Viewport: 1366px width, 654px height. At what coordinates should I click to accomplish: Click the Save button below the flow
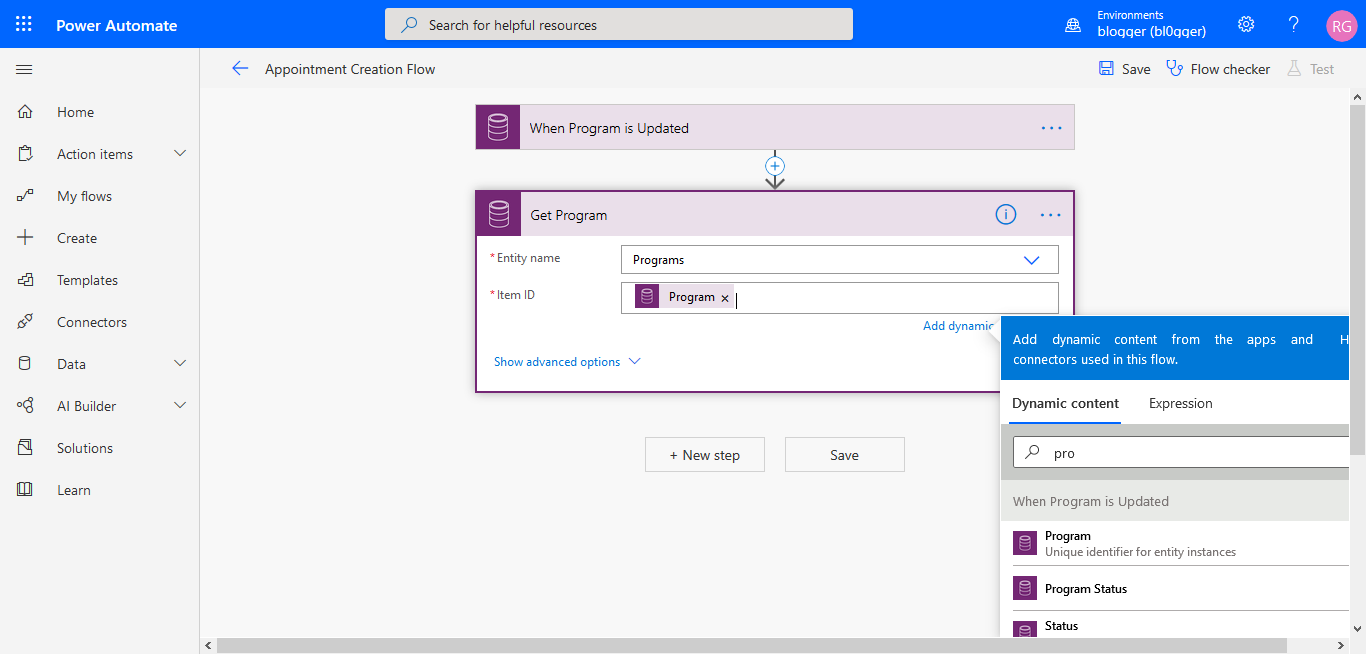[845, 455]
